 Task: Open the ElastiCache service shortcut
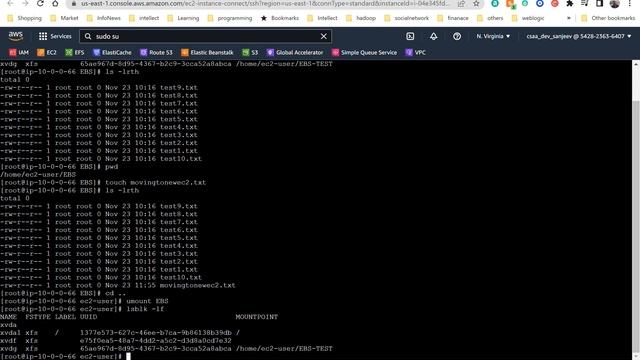(x=112, y=52)
